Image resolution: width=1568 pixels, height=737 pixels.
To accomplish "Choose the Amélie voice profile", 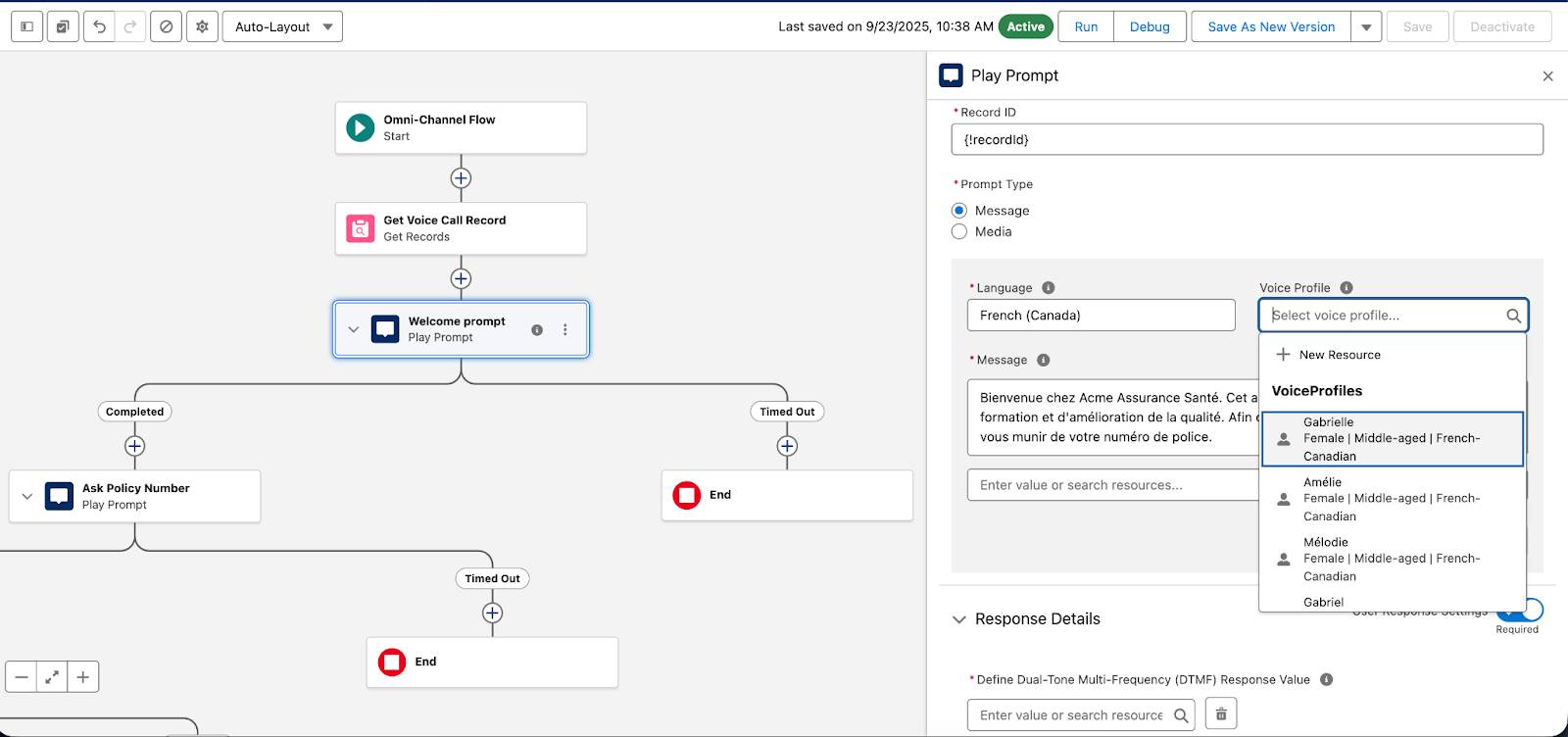I will coord(1393,499).
